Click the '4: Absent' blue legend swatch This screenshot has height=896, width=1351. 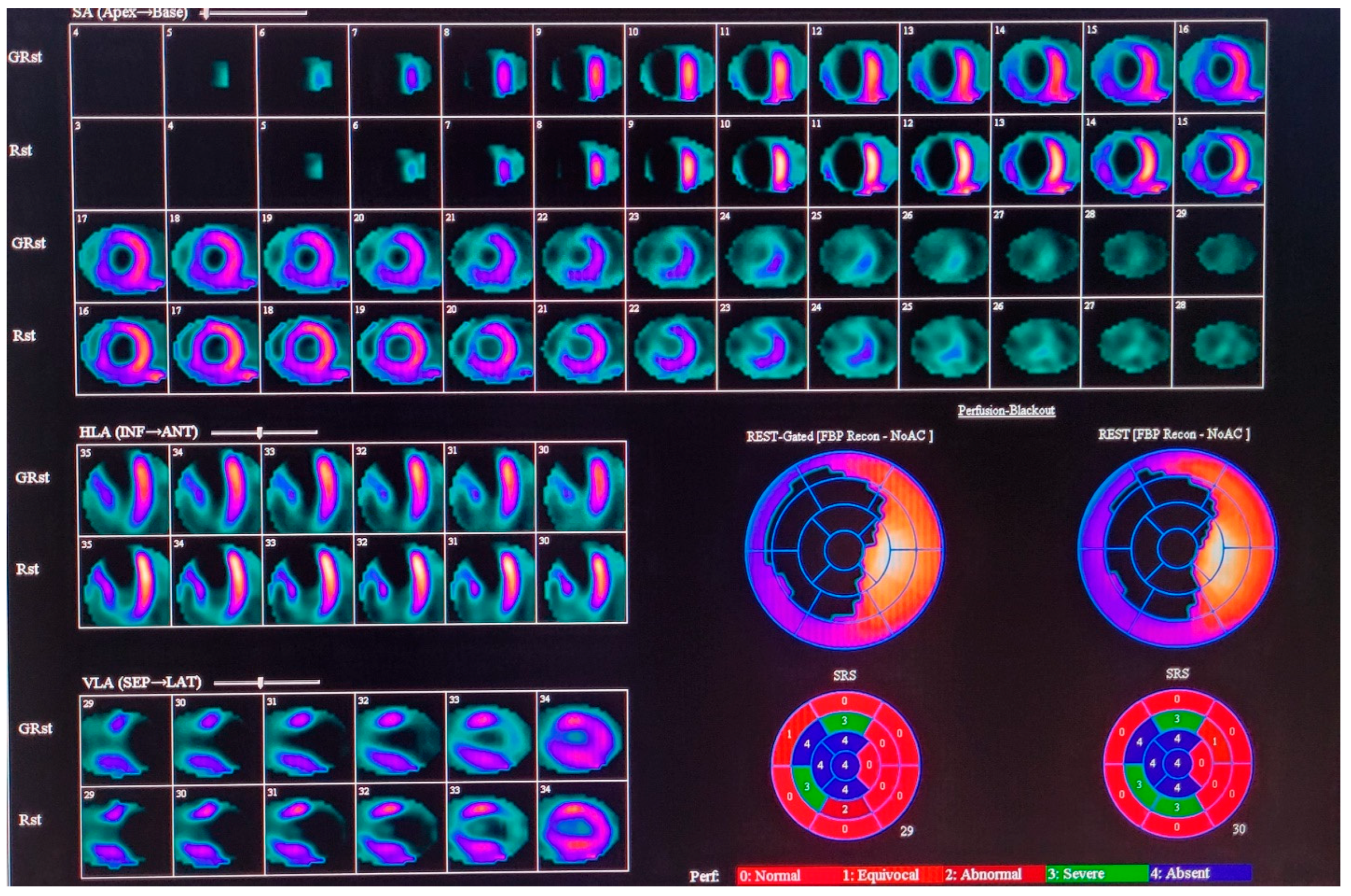(x=1200, y=873)
